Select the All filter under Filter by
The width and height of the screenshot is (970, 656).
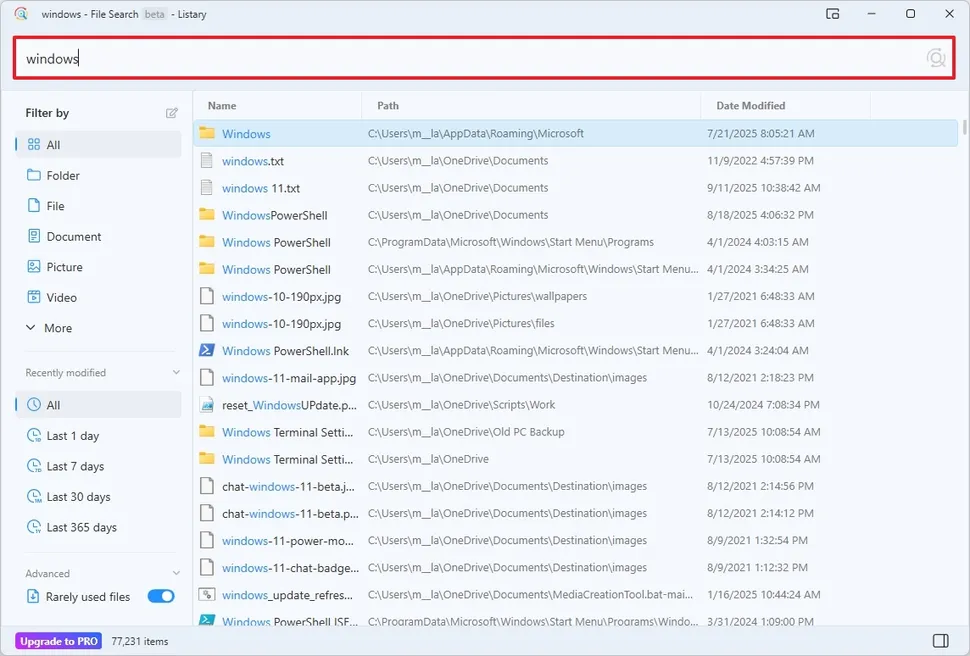55,144
